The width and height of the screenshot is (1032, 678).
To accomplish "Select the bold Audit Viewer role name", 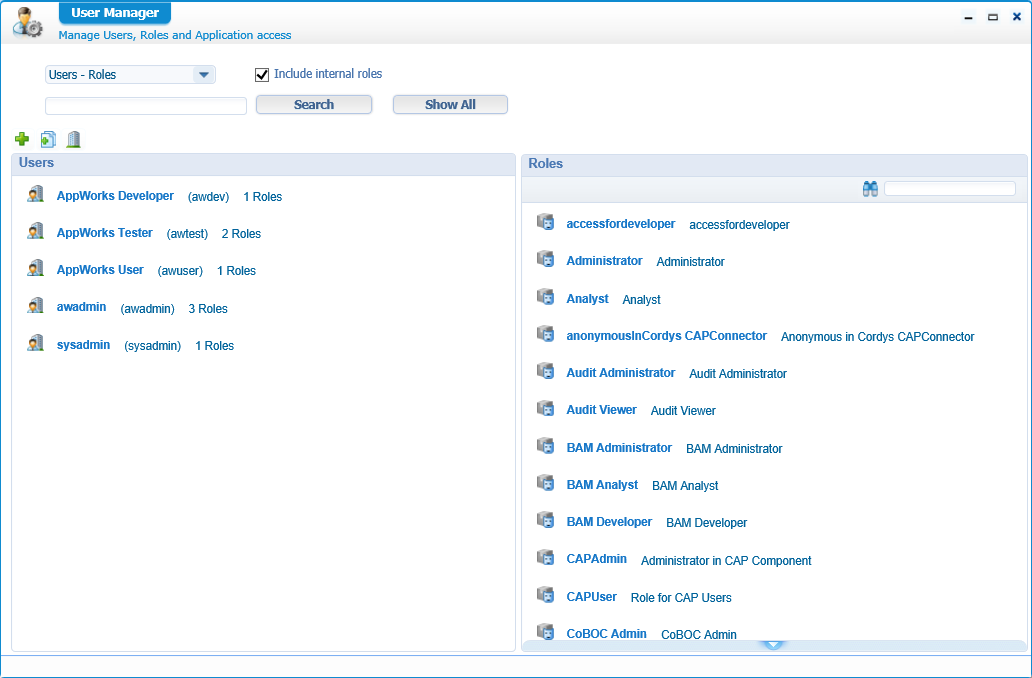I will pyautogui.click(x=602, y=409).
